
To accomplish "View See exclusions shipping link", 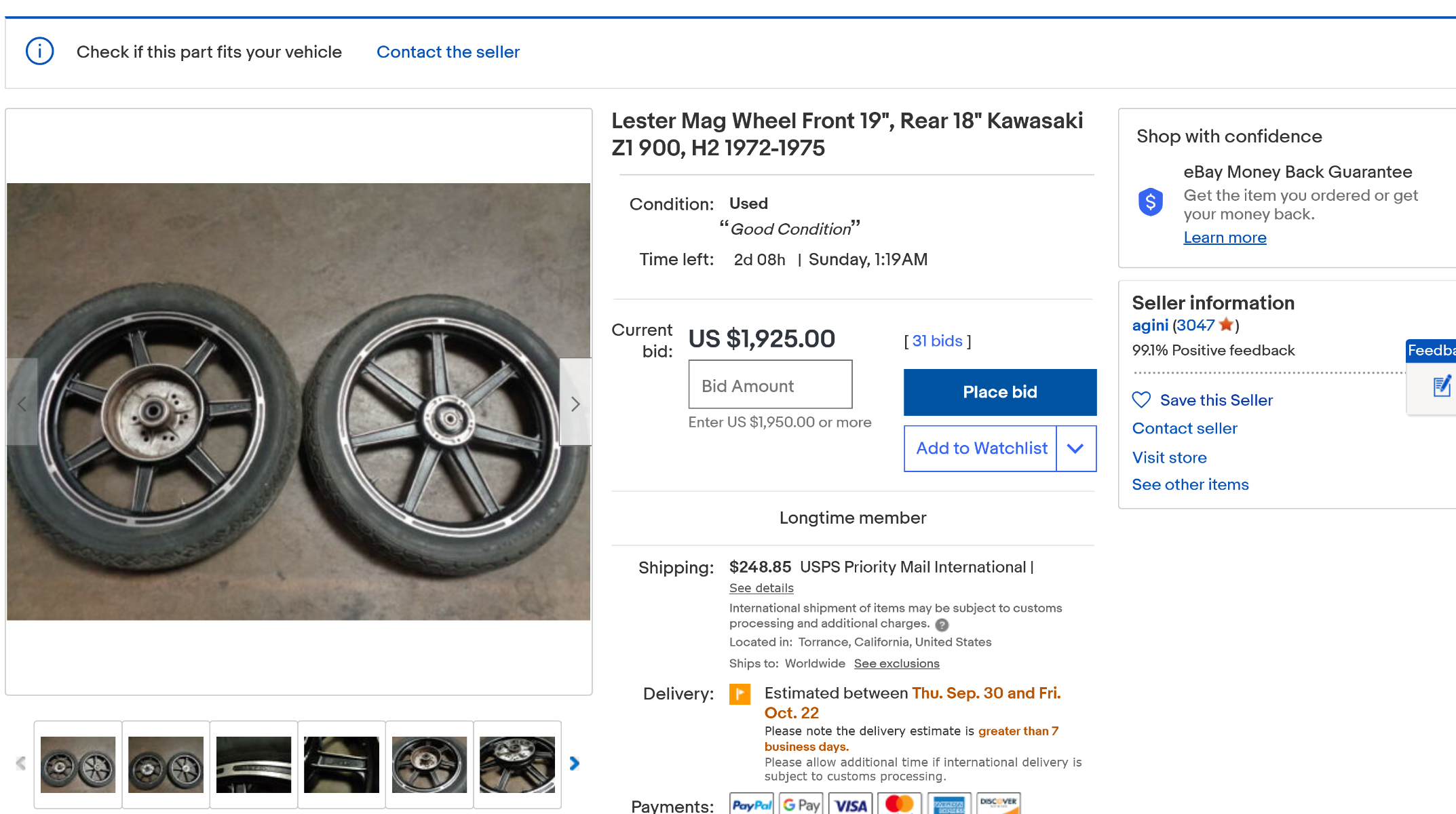I will (x=896, y=663).
